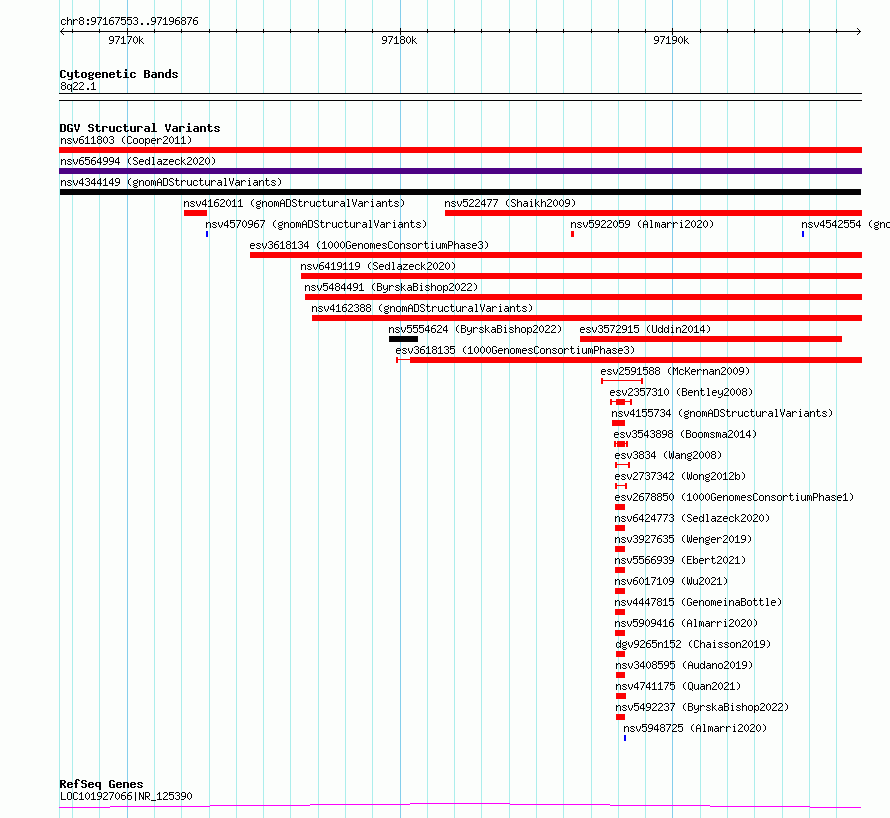This screenshot has width=890, height=818.
Task: Click the Cytogenetic Bands track title
Action: 119,74
